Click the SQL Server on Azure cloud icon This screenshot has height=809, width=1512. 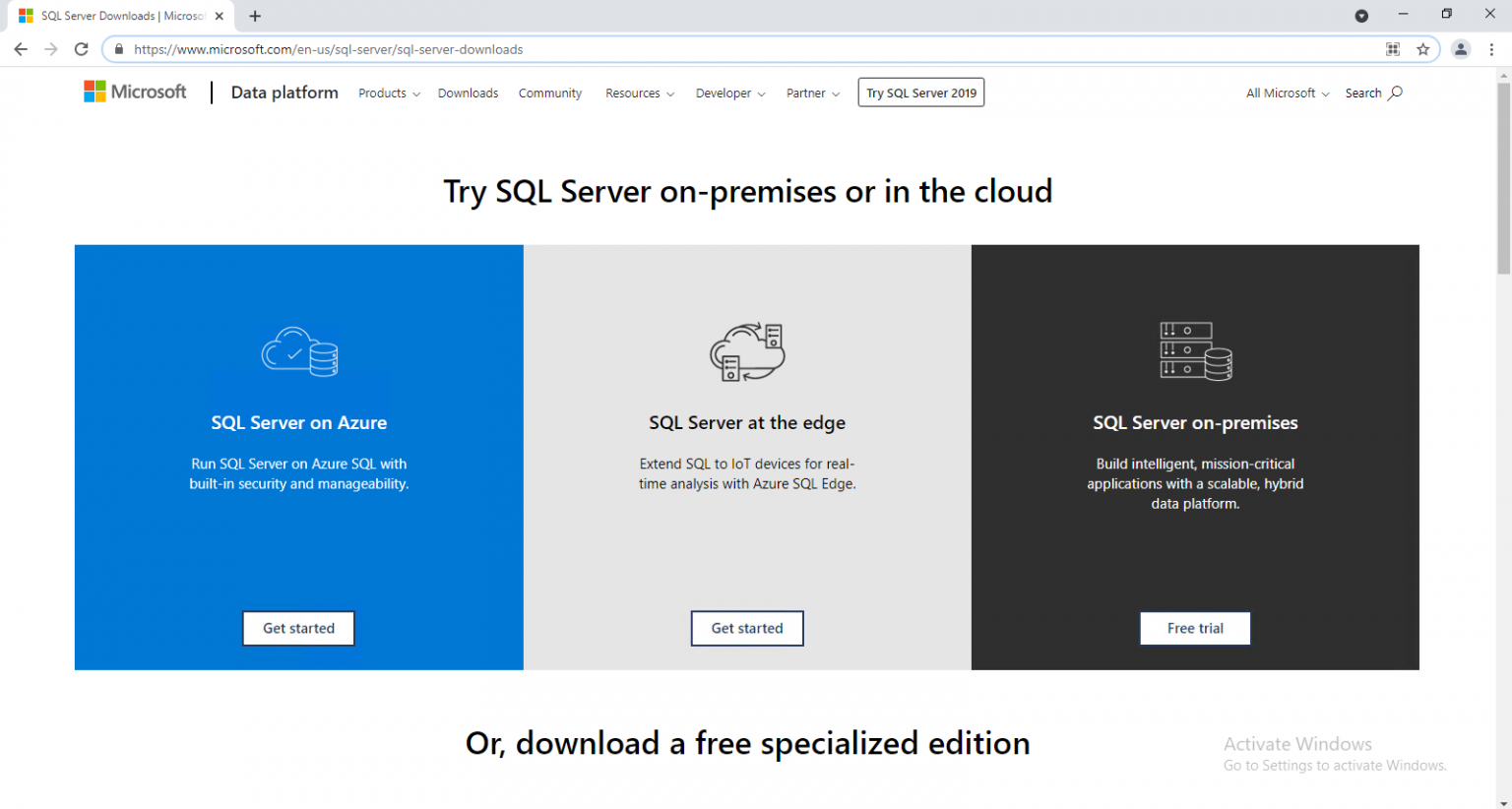coord(298,351)
